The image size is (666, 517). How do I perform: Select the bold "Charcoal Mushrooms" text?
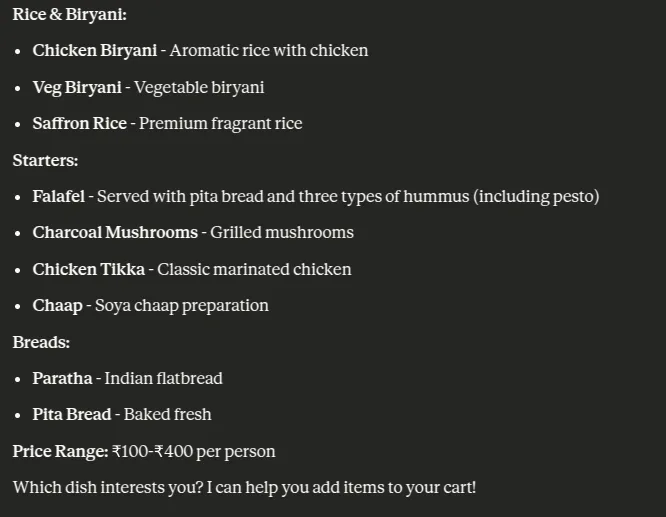[x=115, y=232]
